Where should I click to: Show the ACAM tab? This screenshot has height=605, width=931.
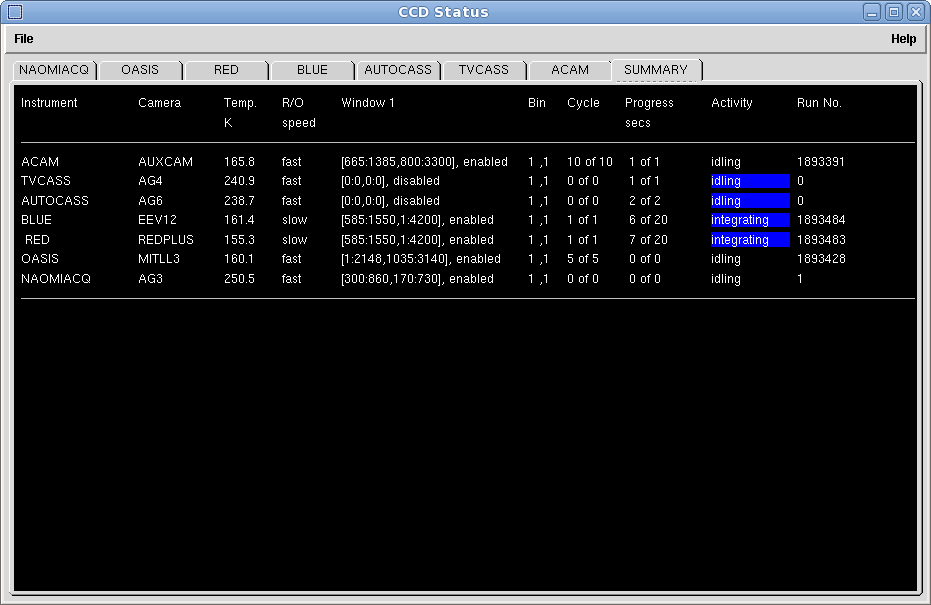pos(570,70)
